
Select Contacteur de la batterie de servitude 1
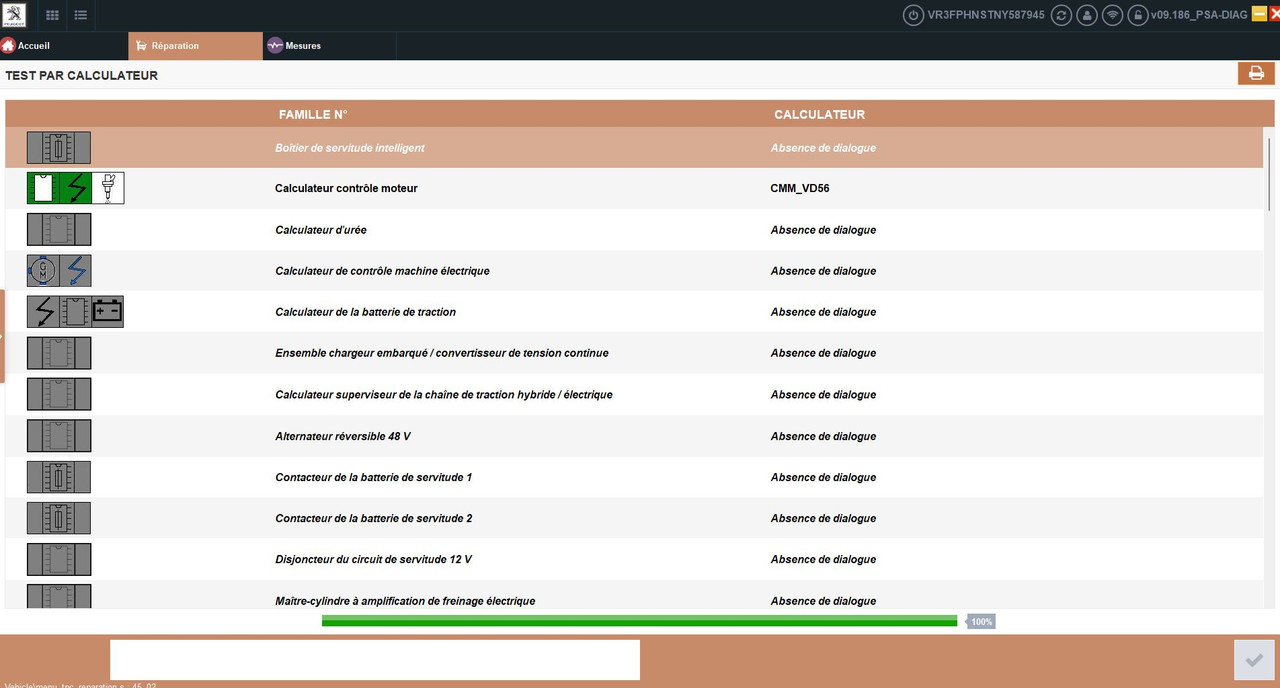373,477
